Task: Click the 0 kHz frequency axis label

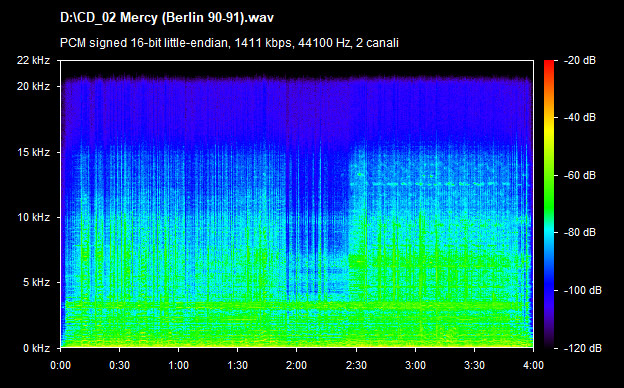Action: 36,348
